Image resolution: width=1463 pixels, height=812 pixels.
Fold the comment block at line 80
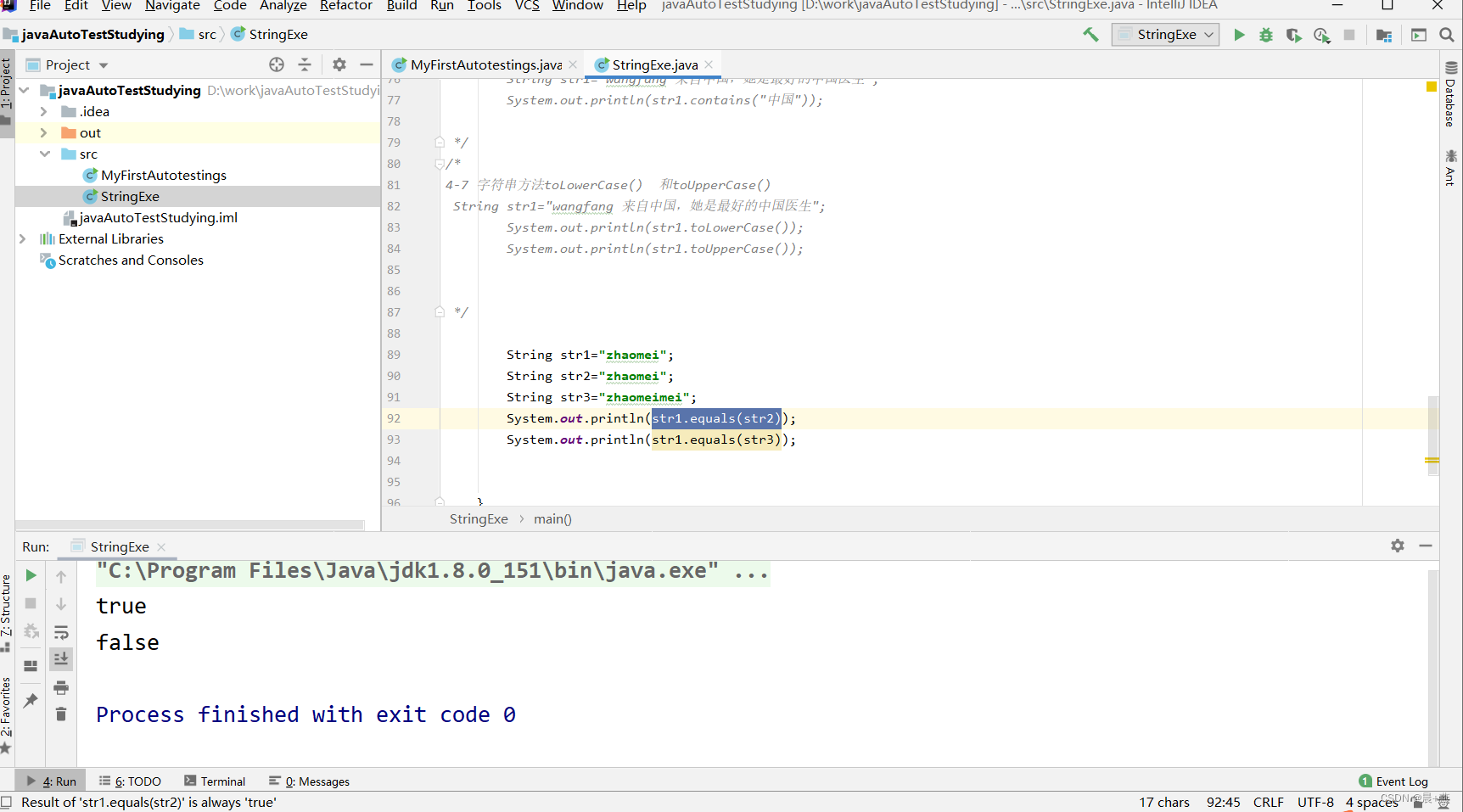pyautogui.click(x=440, y=164)
